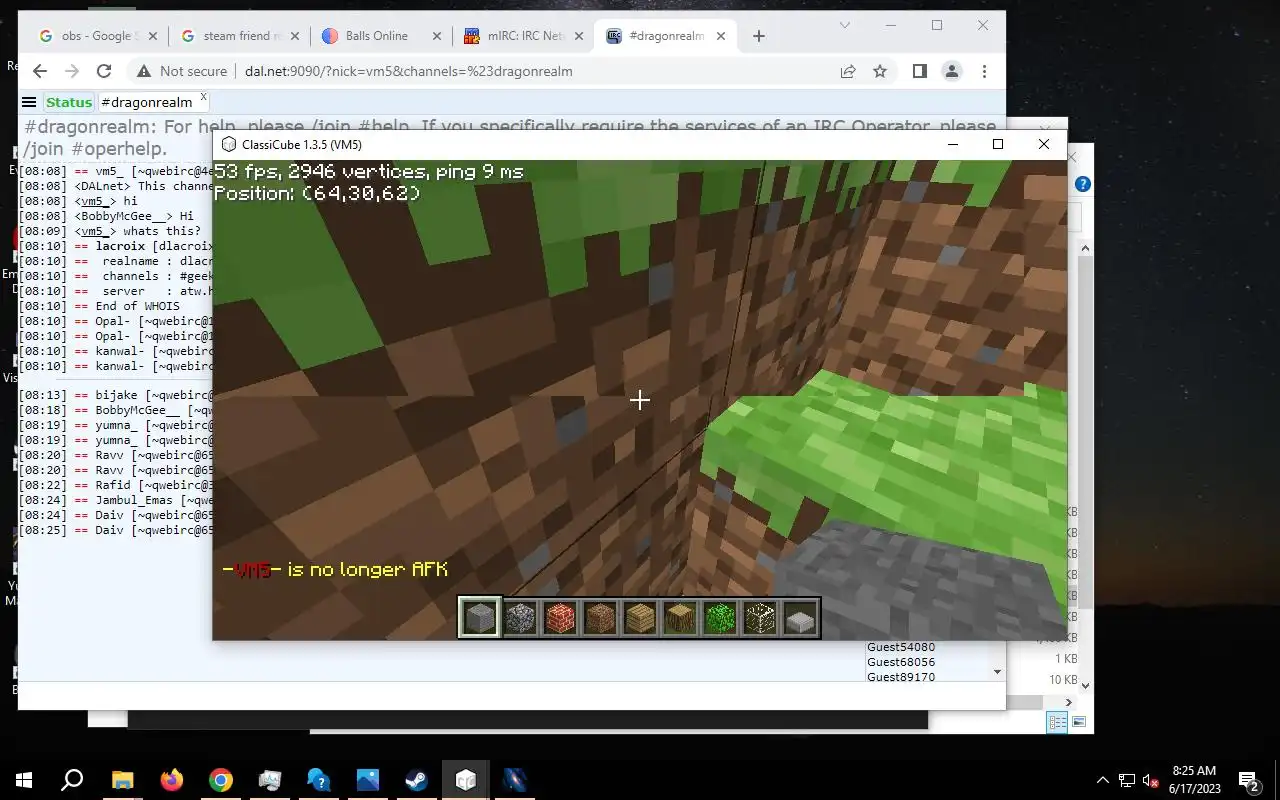This screenshot has height=800, width=1280.
Task: Select the leaves block in the hotbar
Action: pos(720,618)
